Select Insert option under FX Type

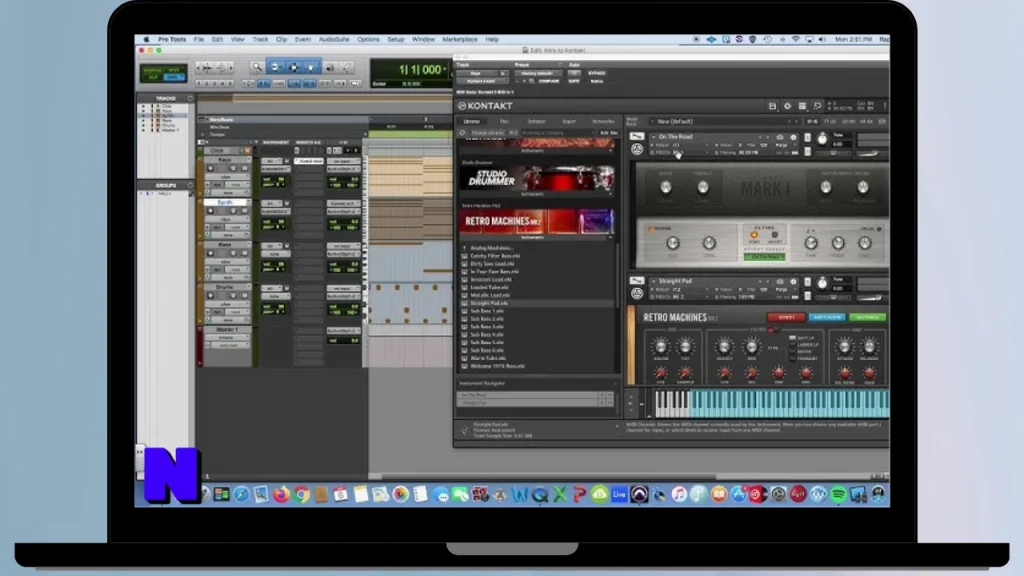tap(775, 236)
